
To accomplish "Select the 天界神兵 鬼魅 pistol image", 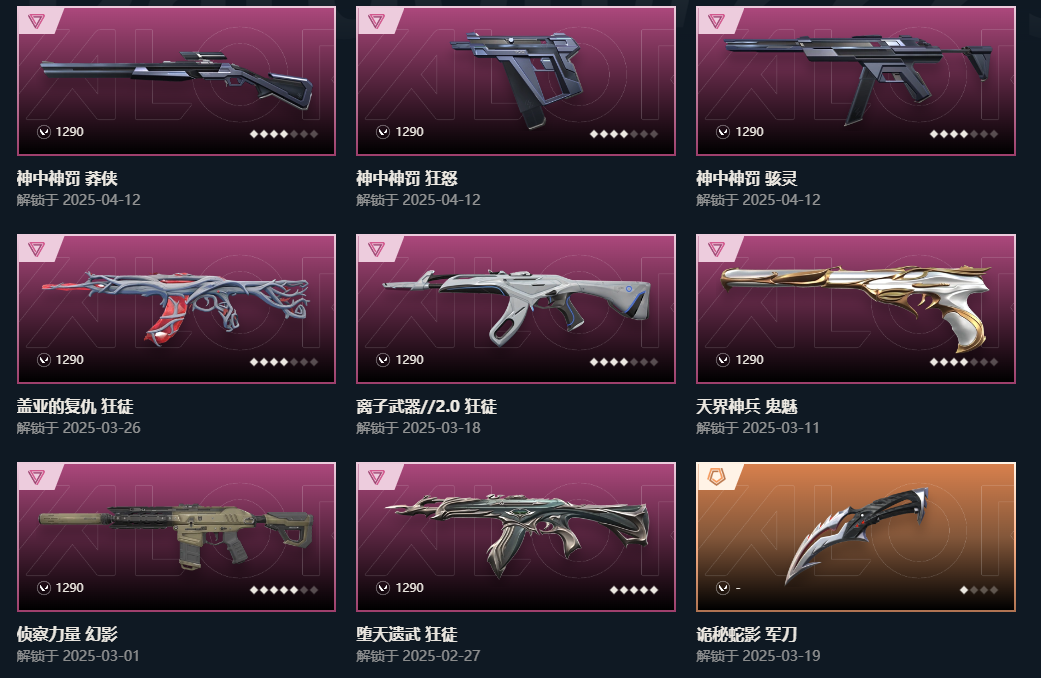I will tap(856, 306).
